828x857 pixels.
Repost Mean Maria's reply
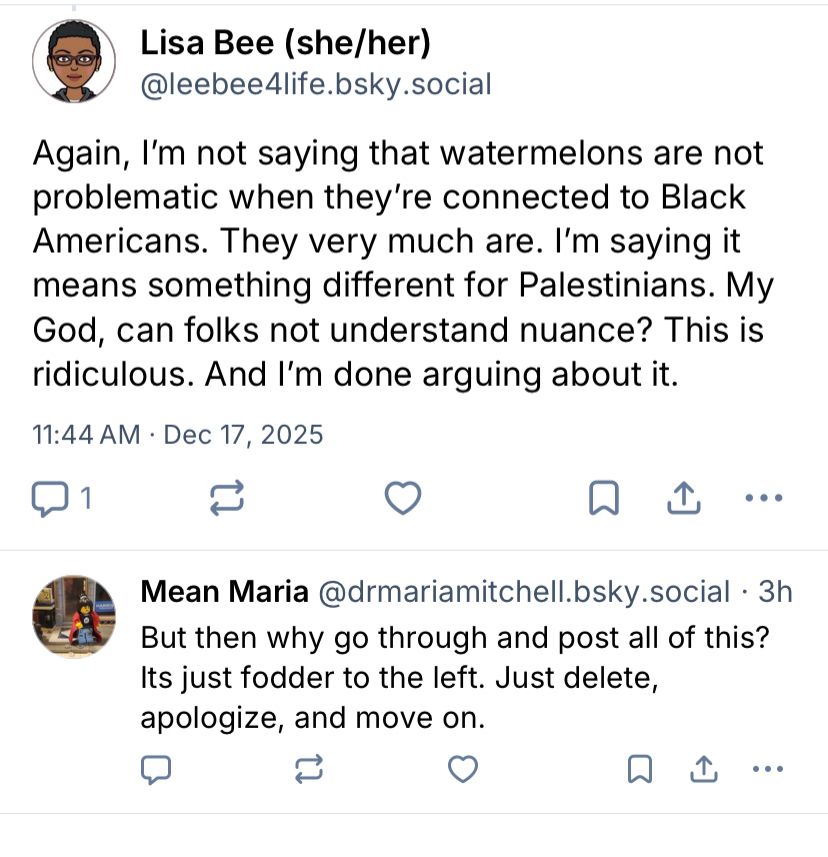(309, 769)
